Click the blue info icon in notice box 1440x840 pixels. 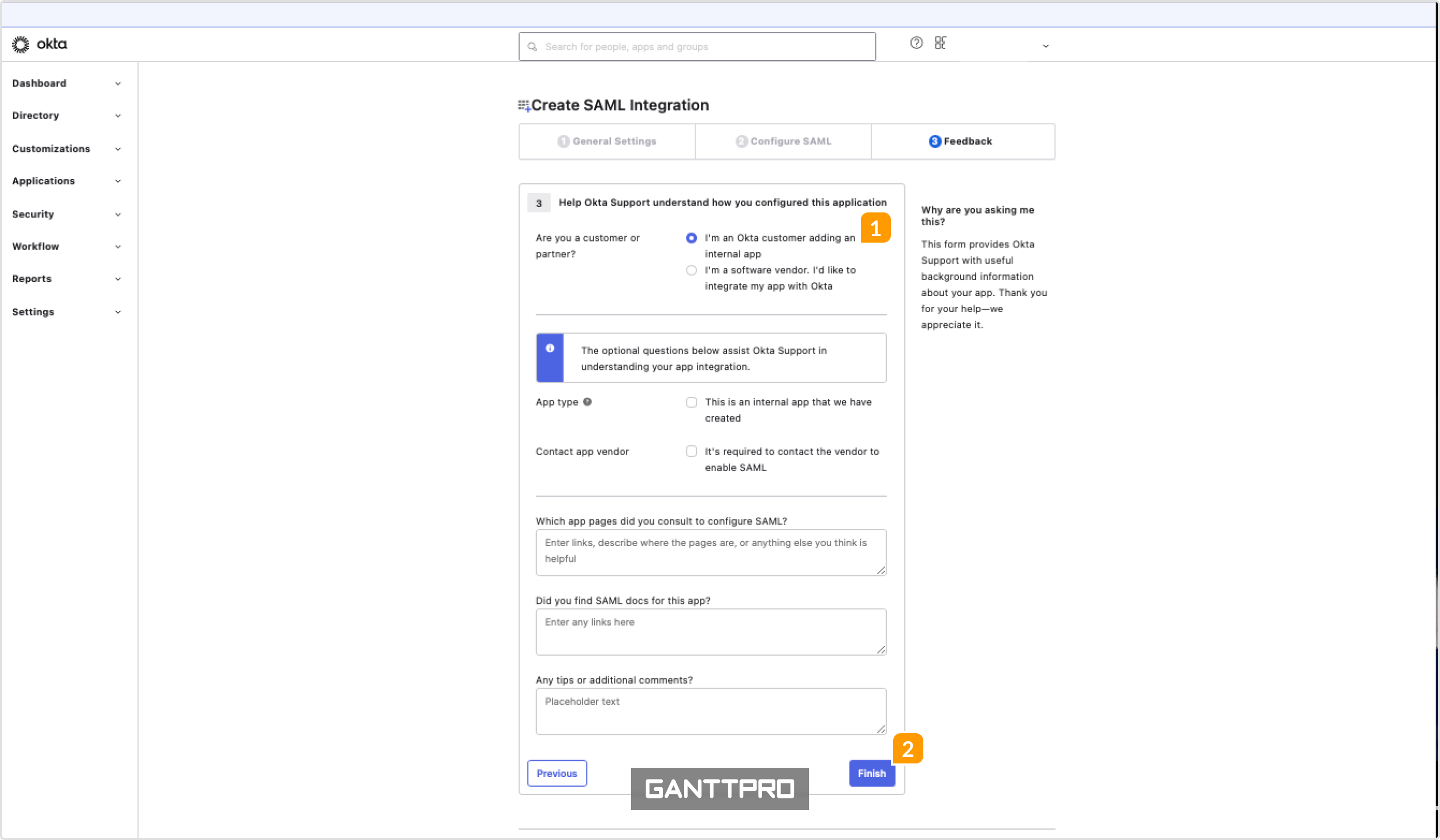(x=550, y=348)
